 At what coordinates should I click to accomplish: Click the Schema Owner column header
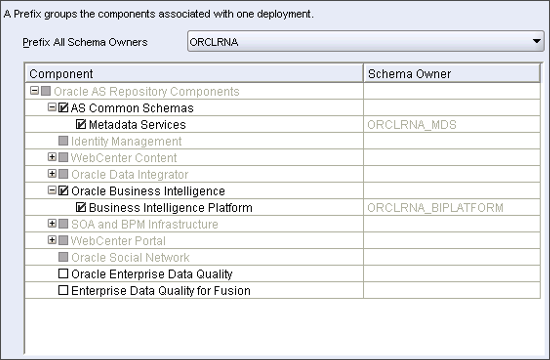click(x=452, y=74)
